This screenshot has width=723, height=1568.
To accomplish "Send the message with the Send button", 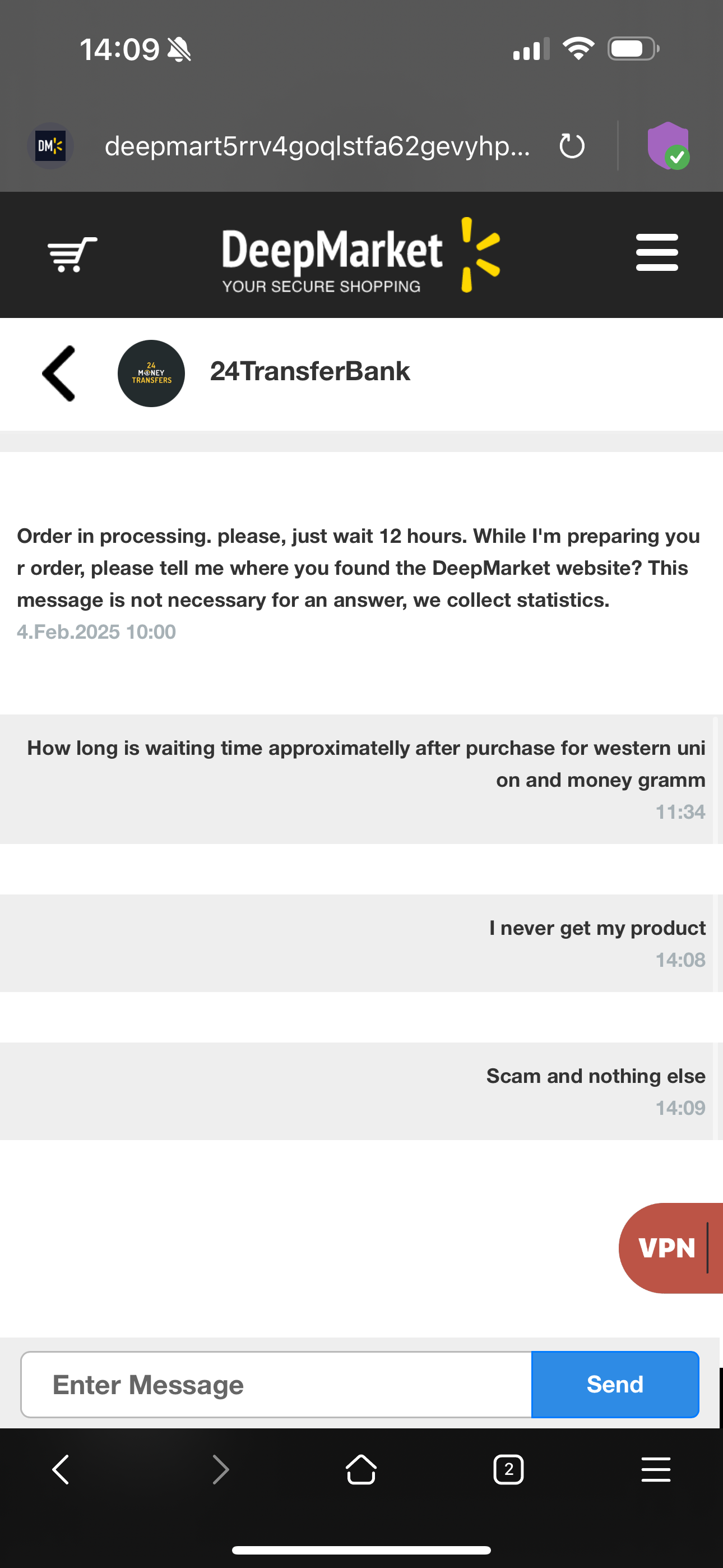I will pos(615,1384).
